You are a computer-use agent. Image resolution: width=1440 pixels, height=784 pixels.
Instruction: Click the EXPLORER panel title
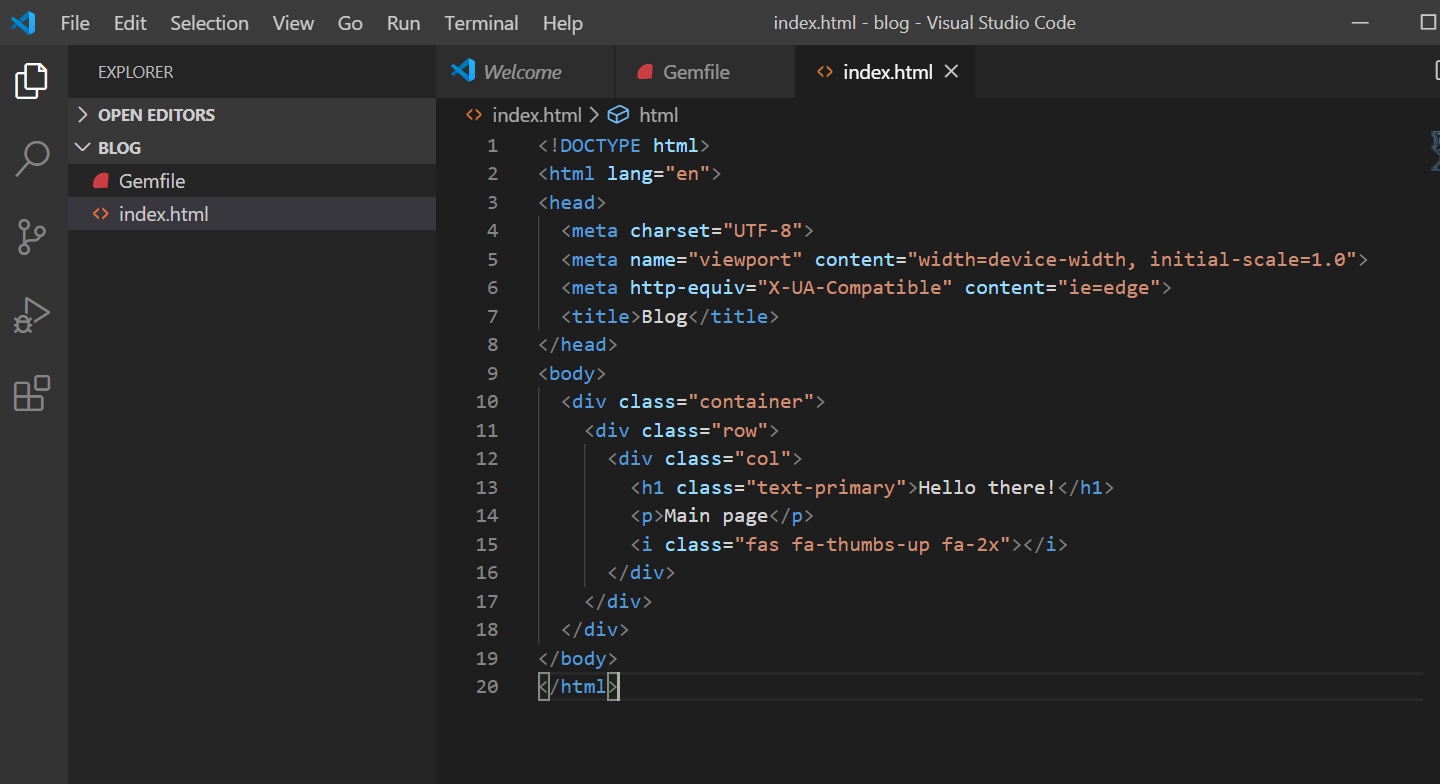[136, 72]
